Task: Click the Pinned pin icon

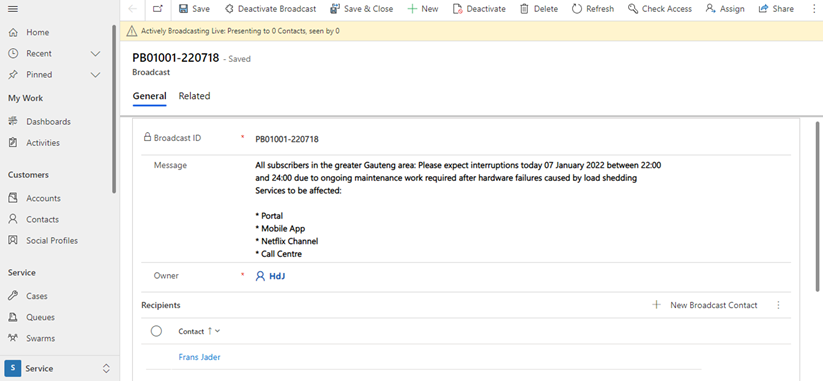Action: coord(13,75)
